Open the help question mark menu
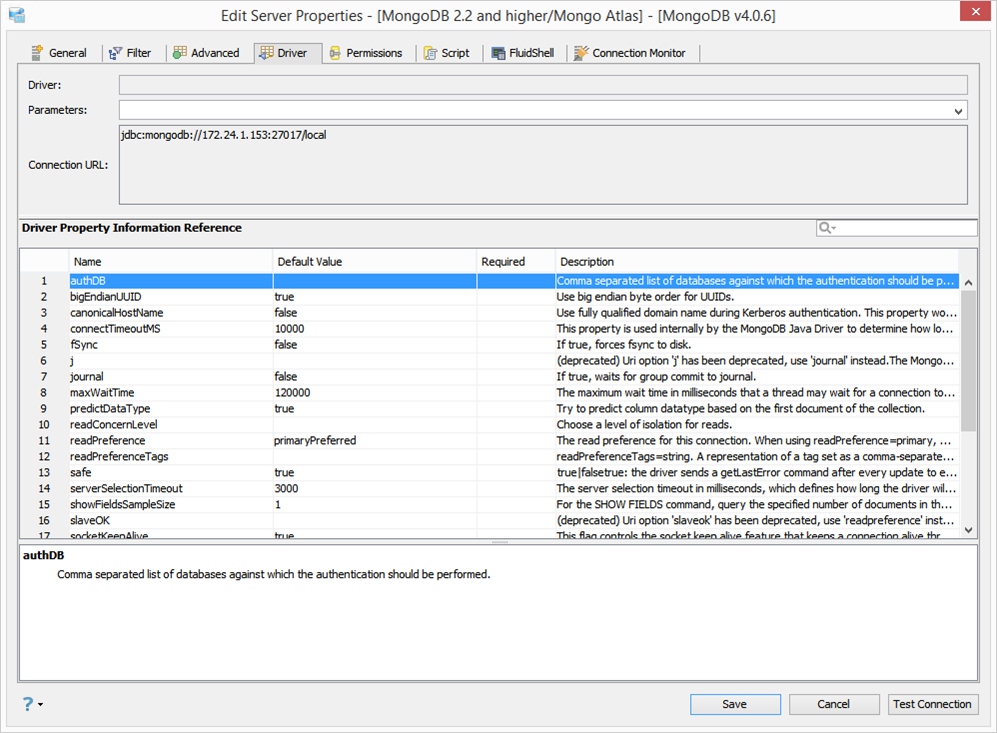This screenshot has height=733, width=997. tap(28, 704)
